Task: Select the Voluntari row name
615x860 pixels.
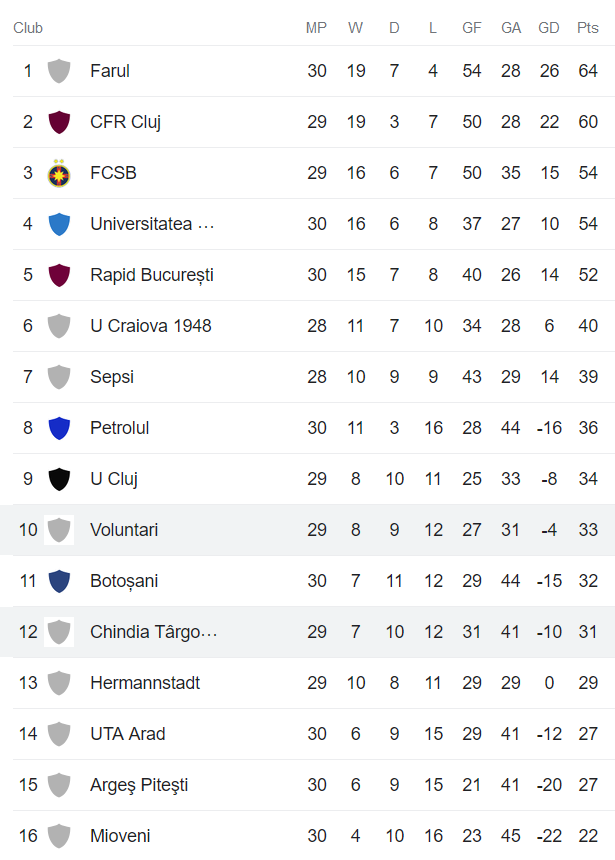Action: pos(124,530)
